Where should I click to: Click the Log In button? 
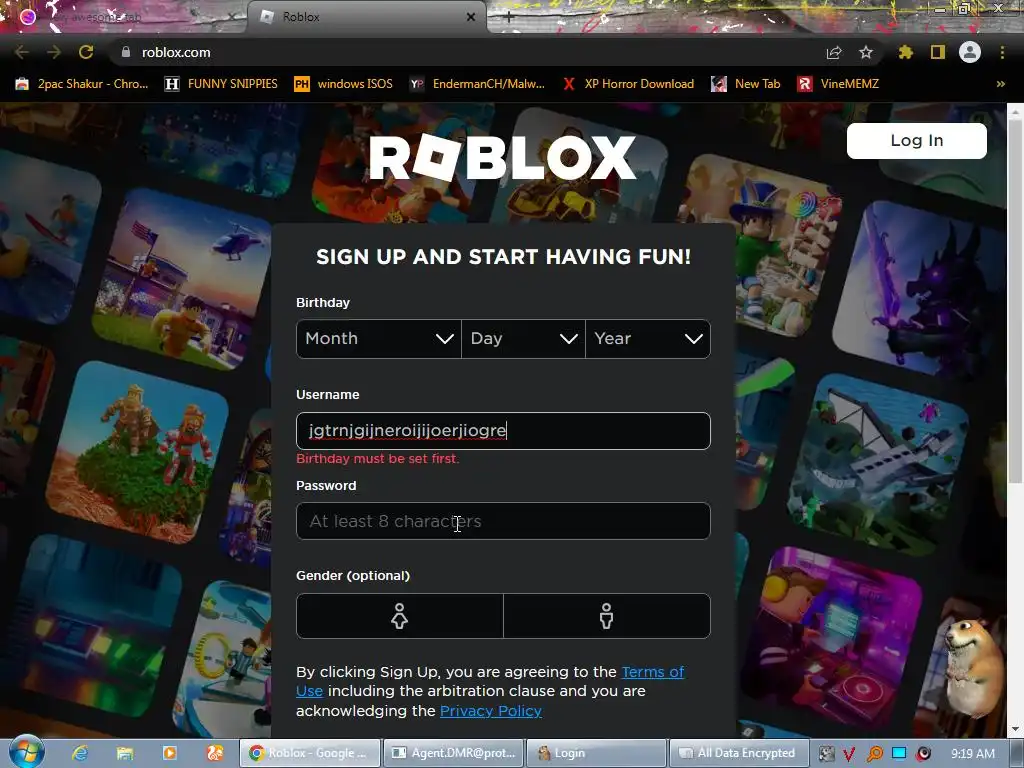916,140
